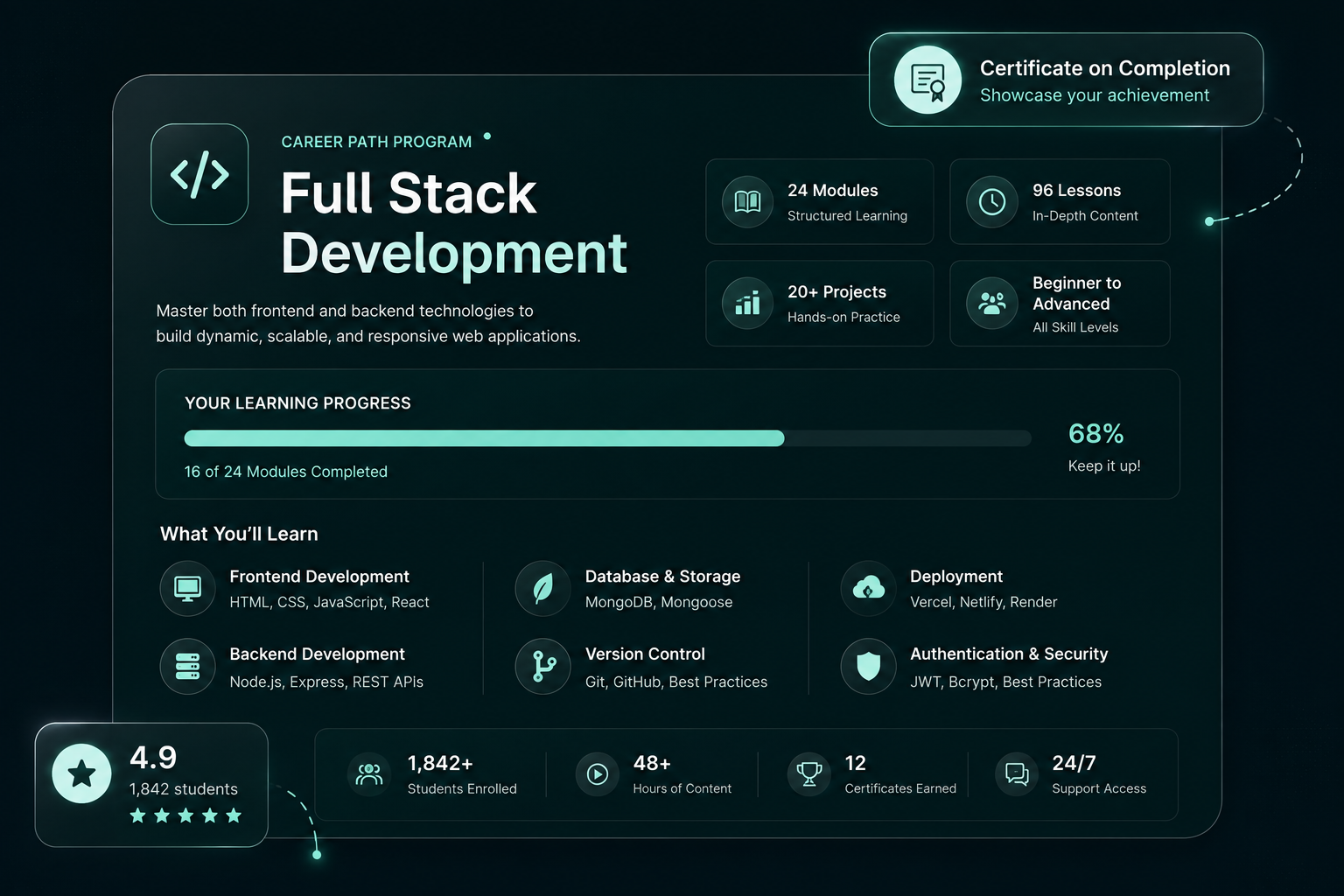Click the YOUR LEARNING PROGRESS heading

coord(297,403)
